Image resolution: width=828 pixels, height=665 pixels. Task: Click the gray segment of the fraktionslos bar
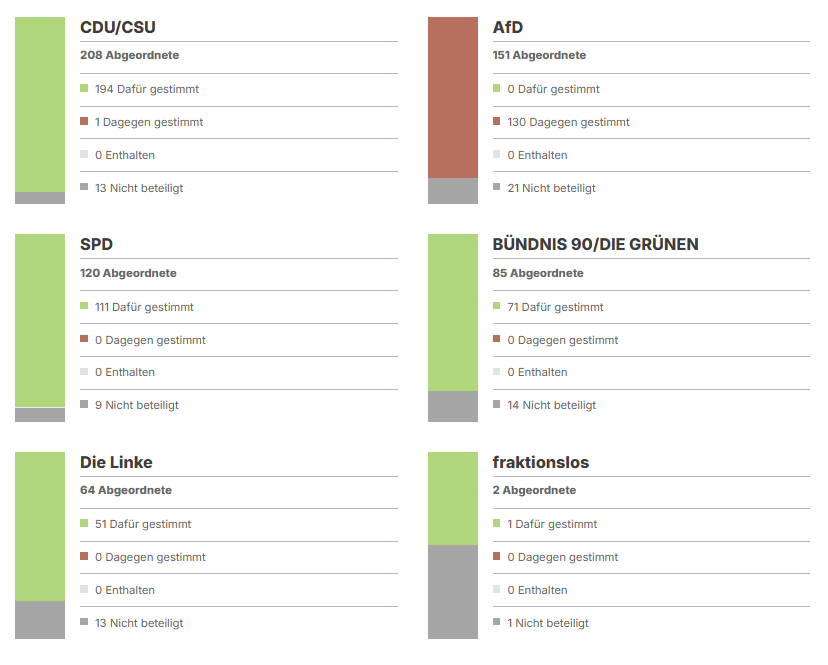point(452,591)
